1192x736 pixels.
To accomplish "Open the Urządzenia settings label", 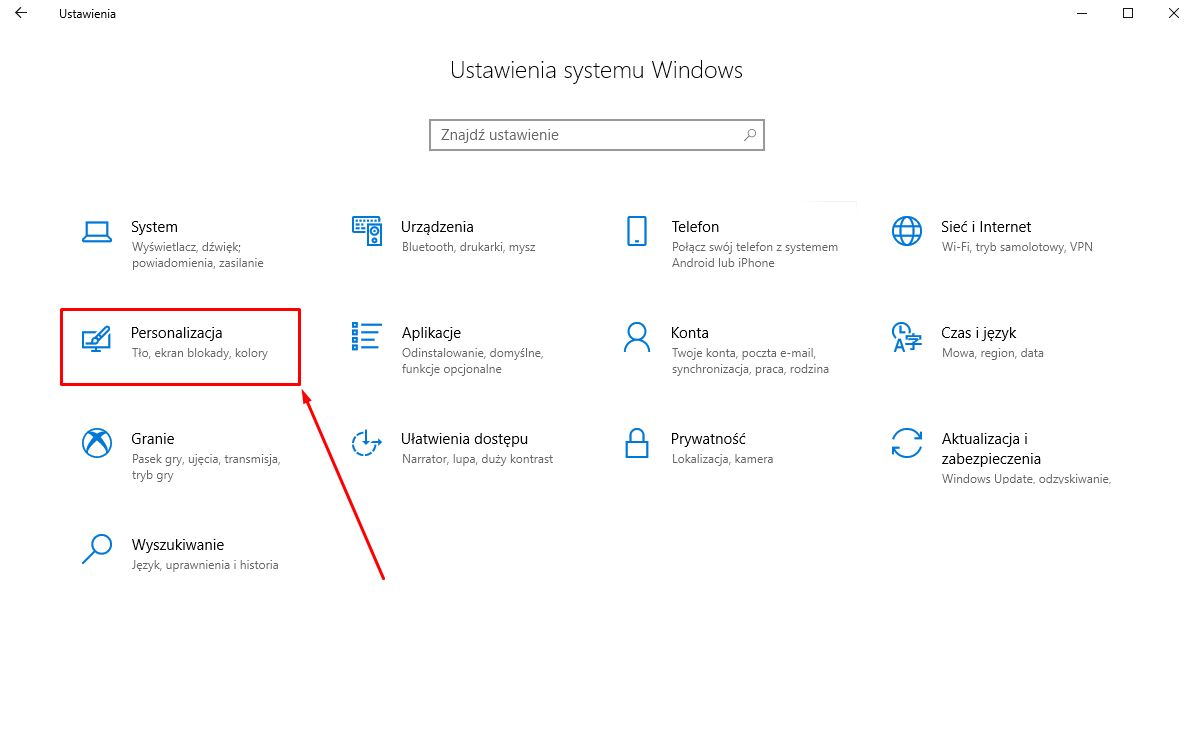I will point(437,227).
